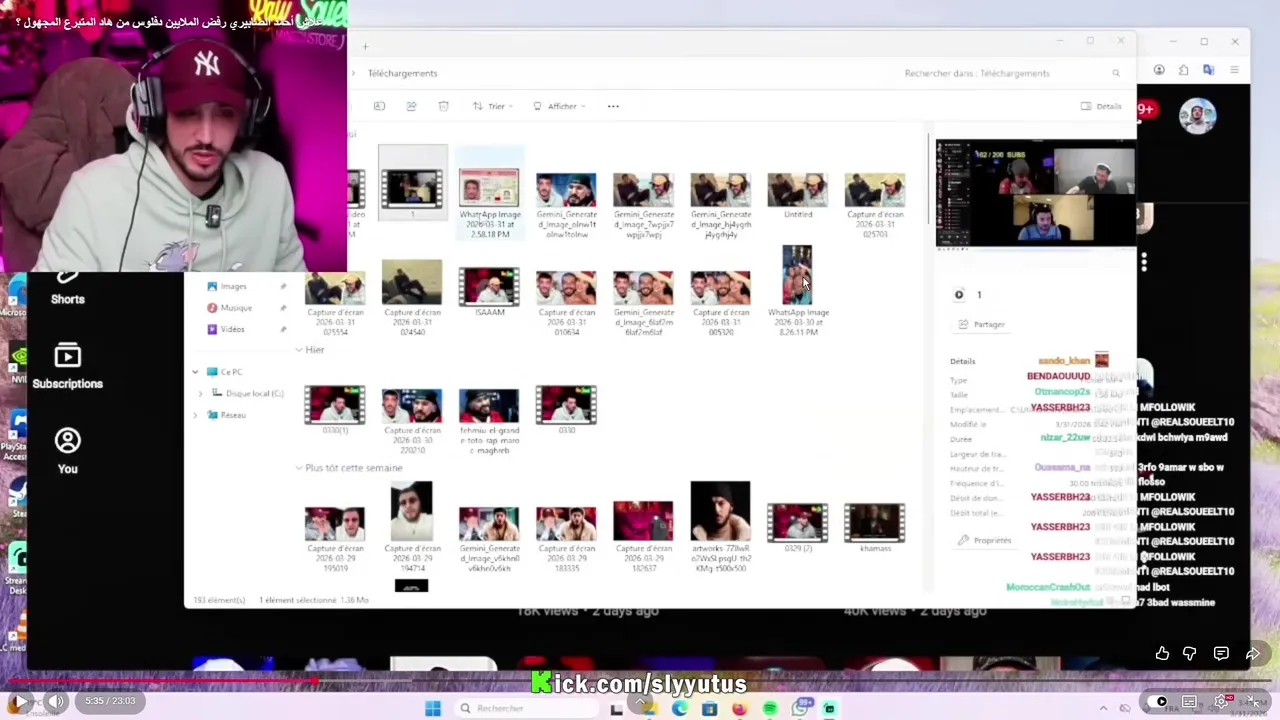
Task: Collapse the Ce PC tree node
Action: [195, 372]
